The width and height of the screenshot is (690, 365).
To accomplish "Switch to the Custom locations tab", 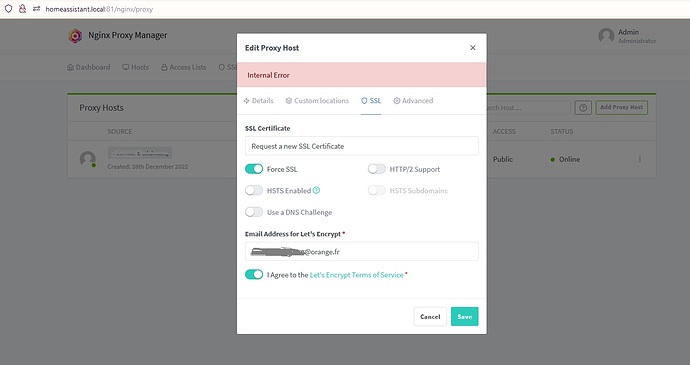I will click(317, 101).
